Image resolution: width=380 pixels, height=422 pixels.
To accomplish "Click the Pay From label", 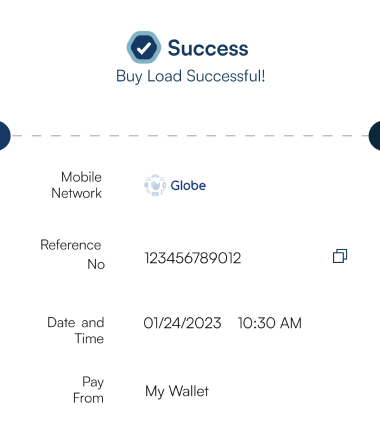I will click(88, 390).
